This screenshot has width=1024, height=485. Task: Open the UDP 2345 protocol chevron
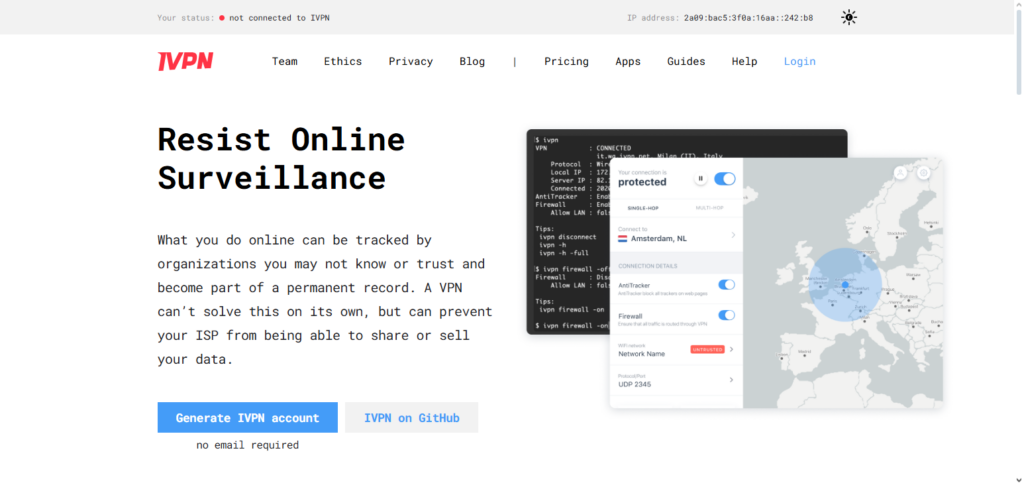[732, 380]
